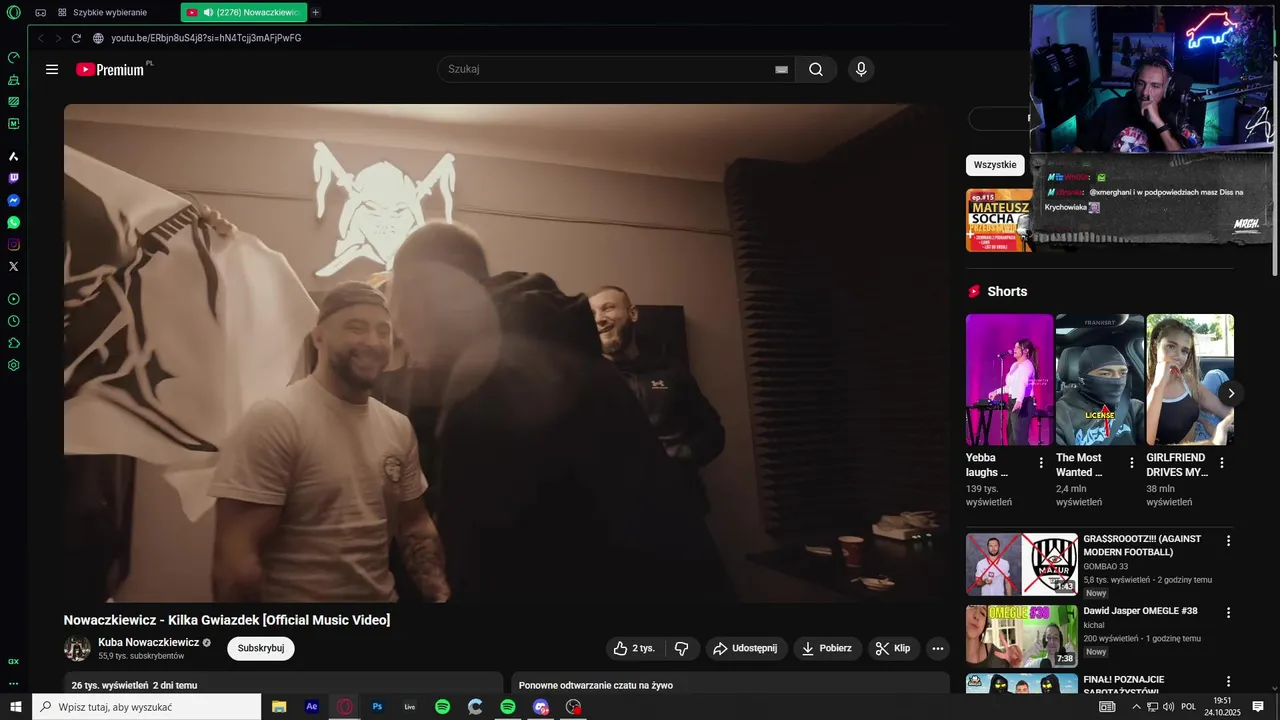Click Windows taskbar search box
This screenshot has width=1280, height=720.
tap(147, 707)
